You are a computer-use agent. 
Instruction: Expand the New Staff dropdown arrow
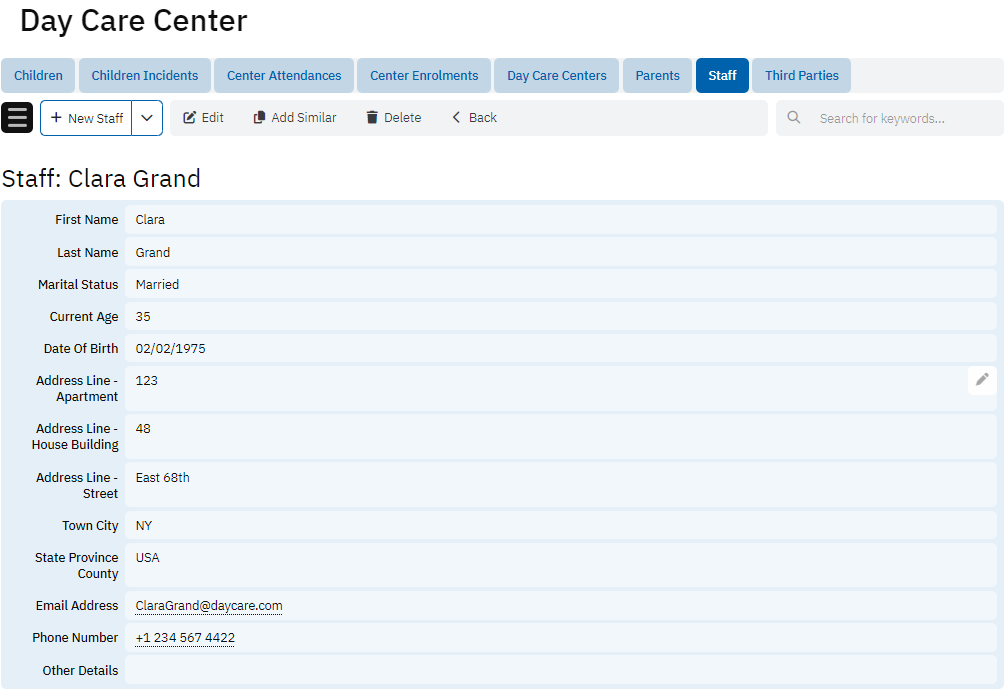147,118
